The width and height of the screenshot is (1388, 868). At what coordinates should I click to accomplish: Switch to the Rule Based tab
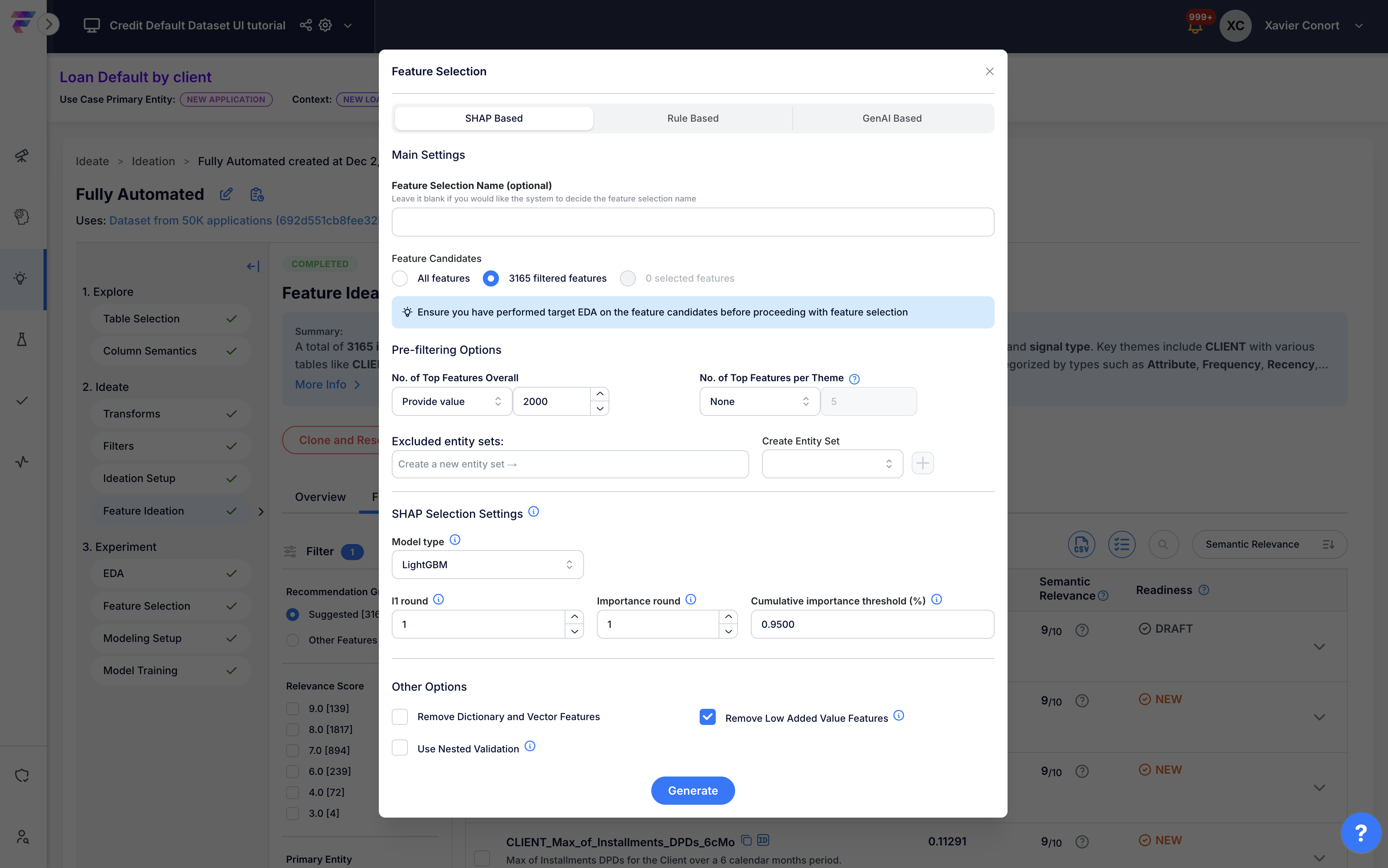692,118
